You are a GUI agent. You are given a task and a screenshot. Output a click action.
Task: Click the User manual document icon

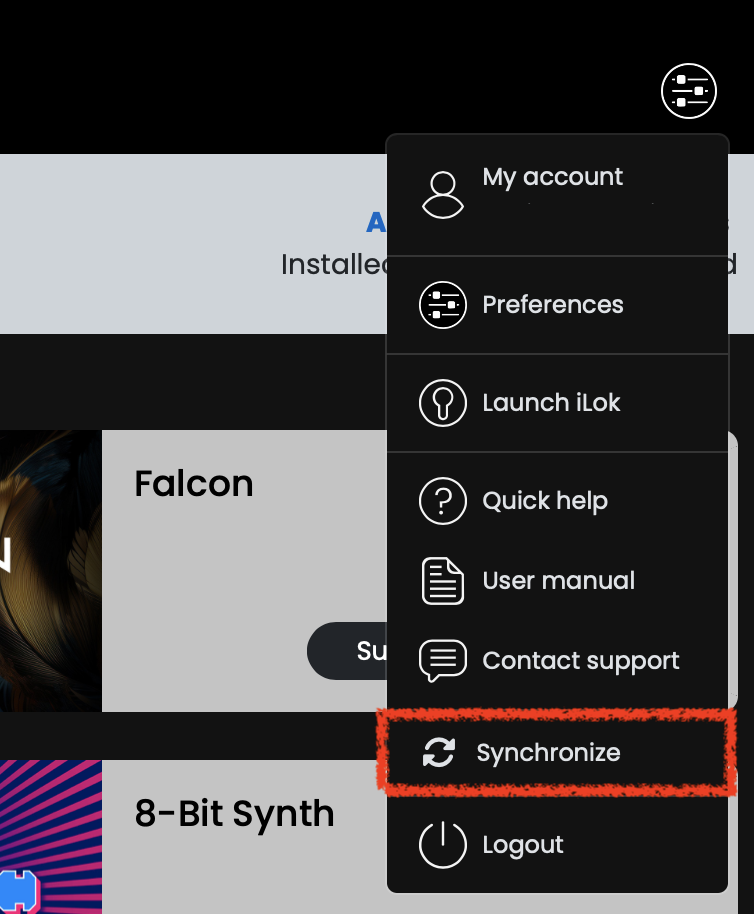443,581
